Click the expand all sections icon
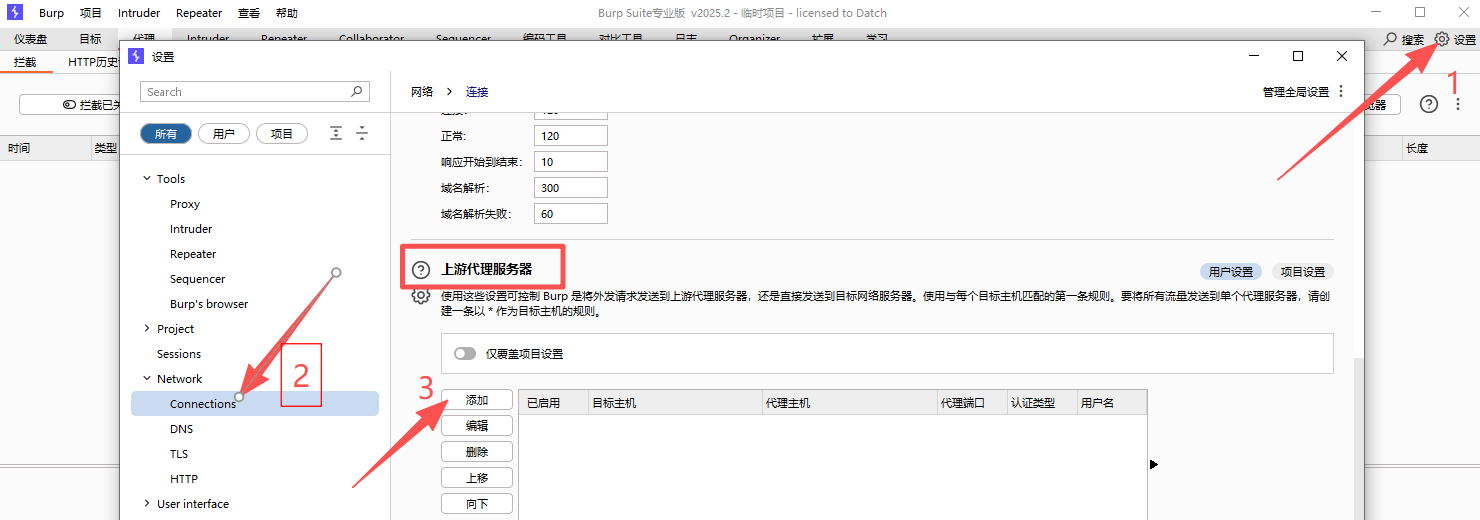This screenshot has width=1480, height=520. (x=336, y=133)
